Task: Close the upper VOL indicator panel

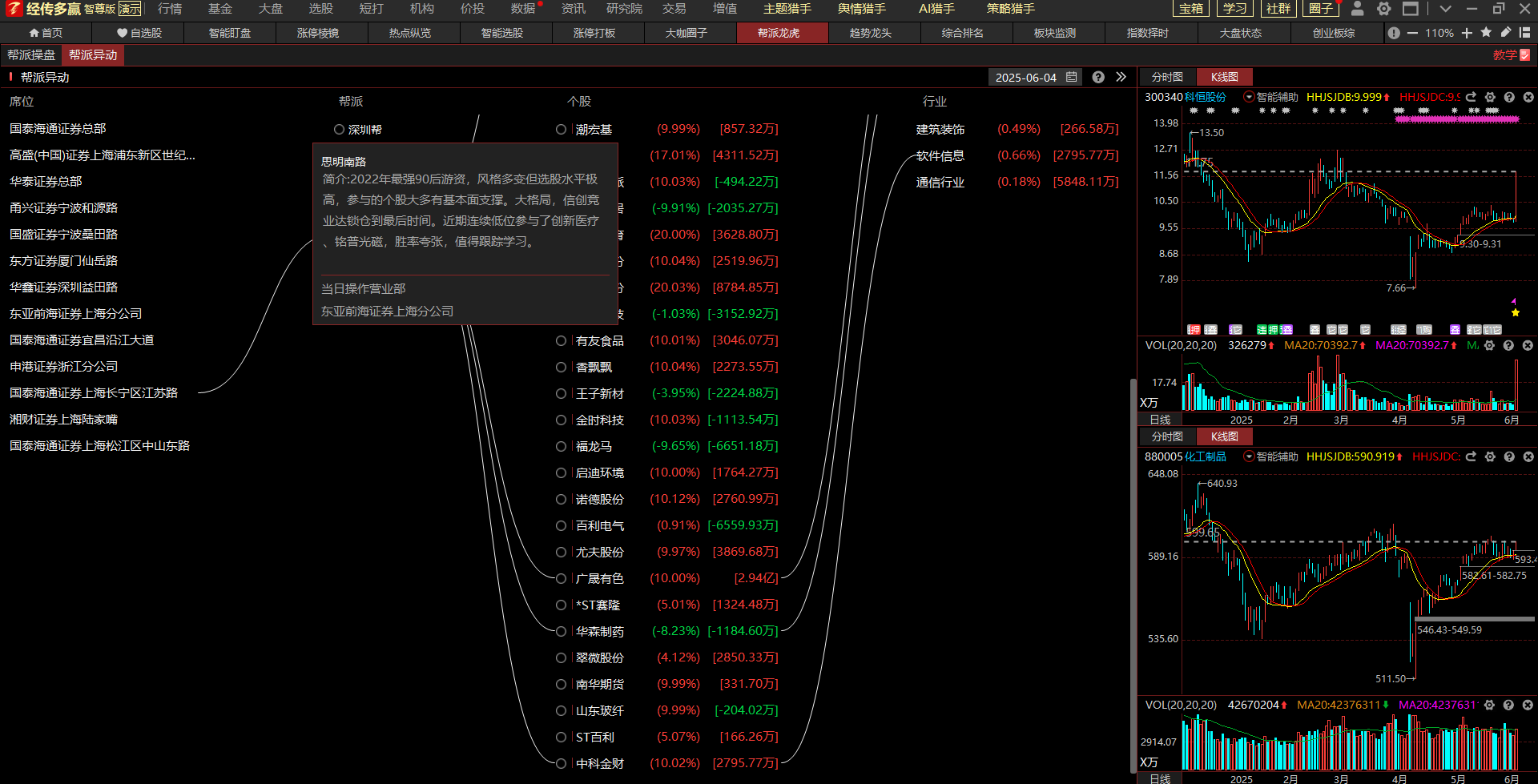Action: (x=1528, y=345)
